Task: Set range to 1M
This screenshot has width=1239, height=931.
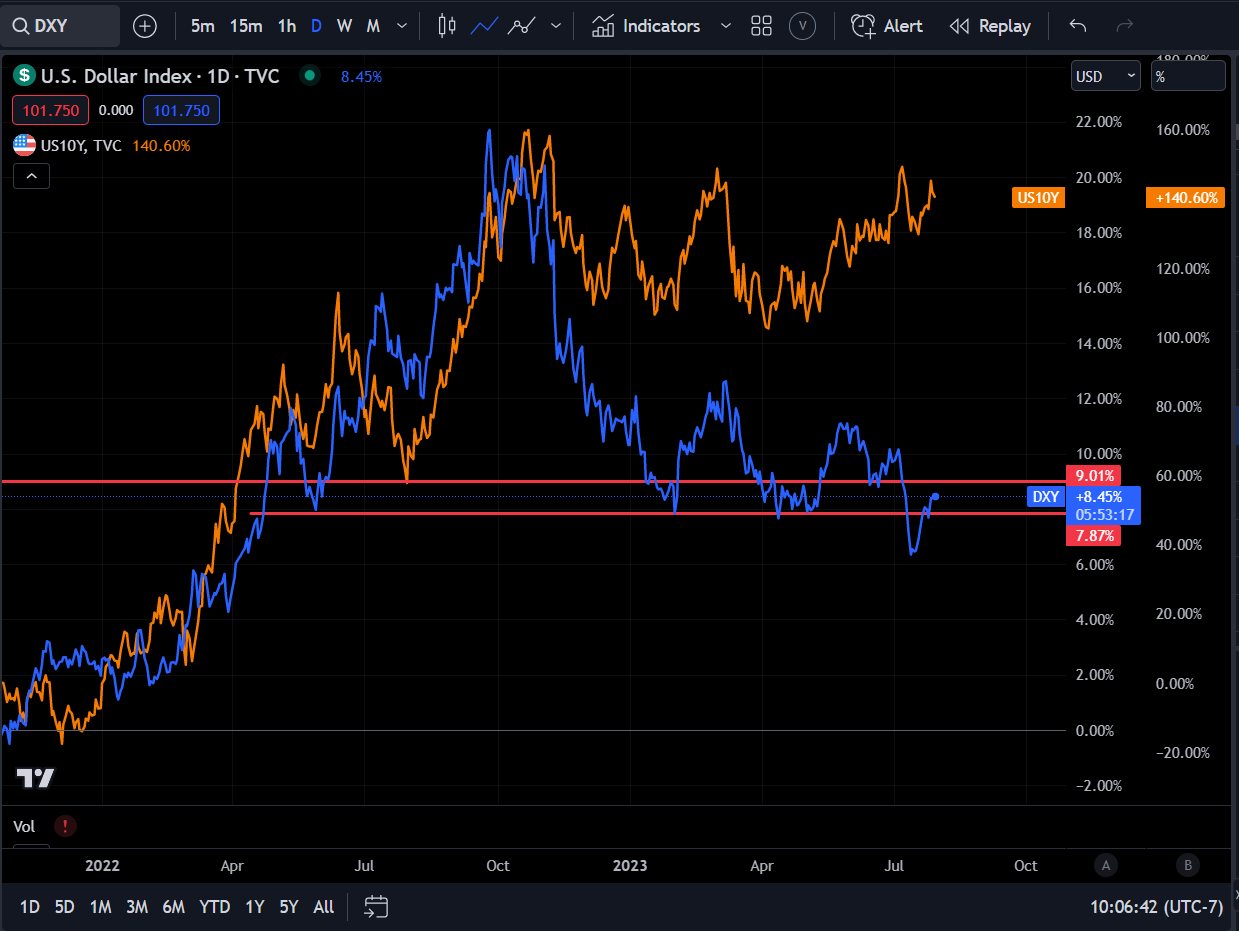Action: click(x=100, y=907)
